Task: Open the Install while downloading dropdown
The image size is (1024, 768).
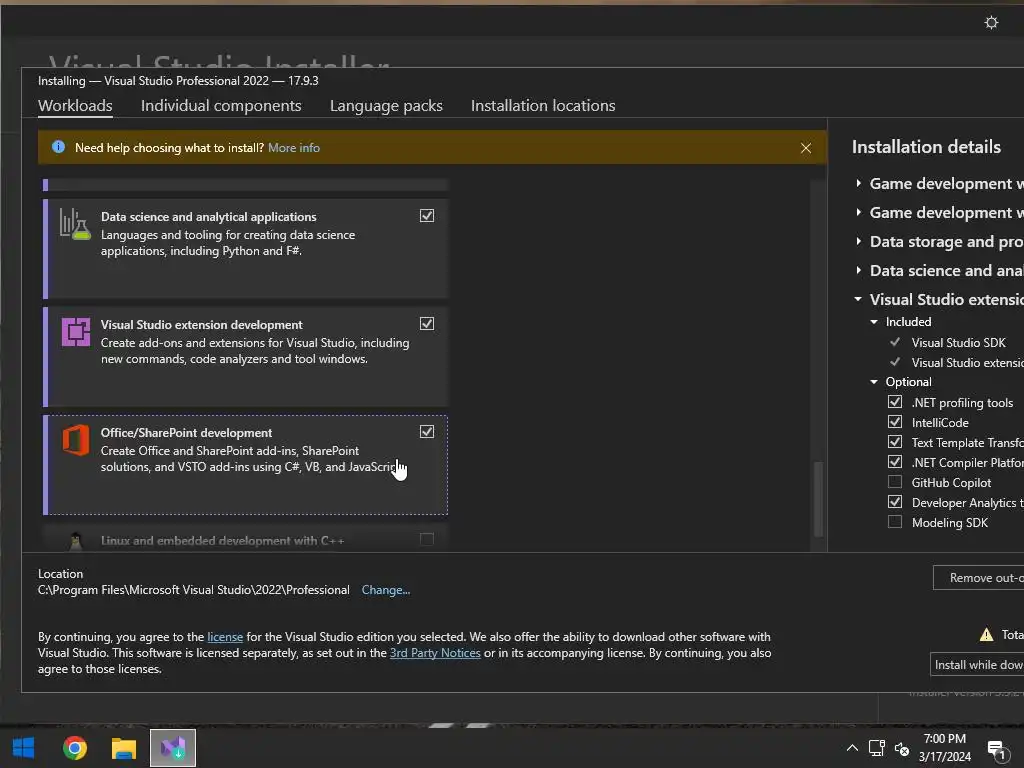Action: coord(977,665)
